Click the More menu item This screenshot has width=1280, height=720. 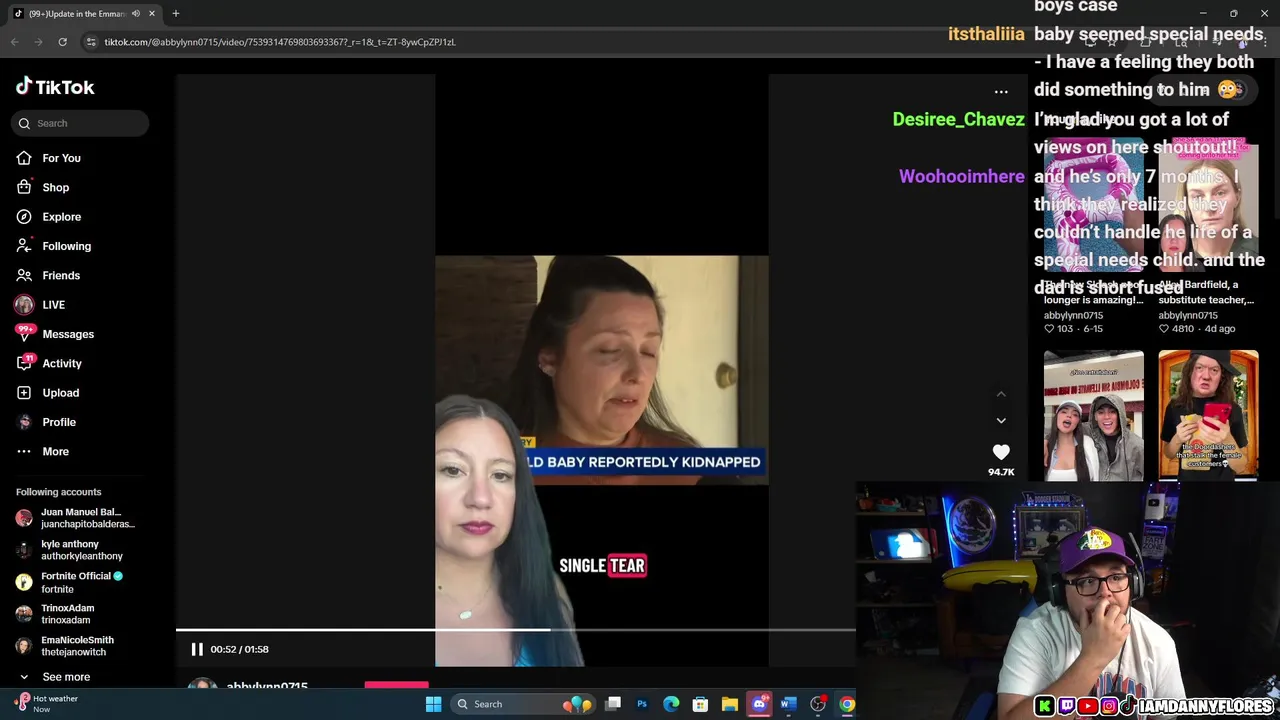[55, 451]
